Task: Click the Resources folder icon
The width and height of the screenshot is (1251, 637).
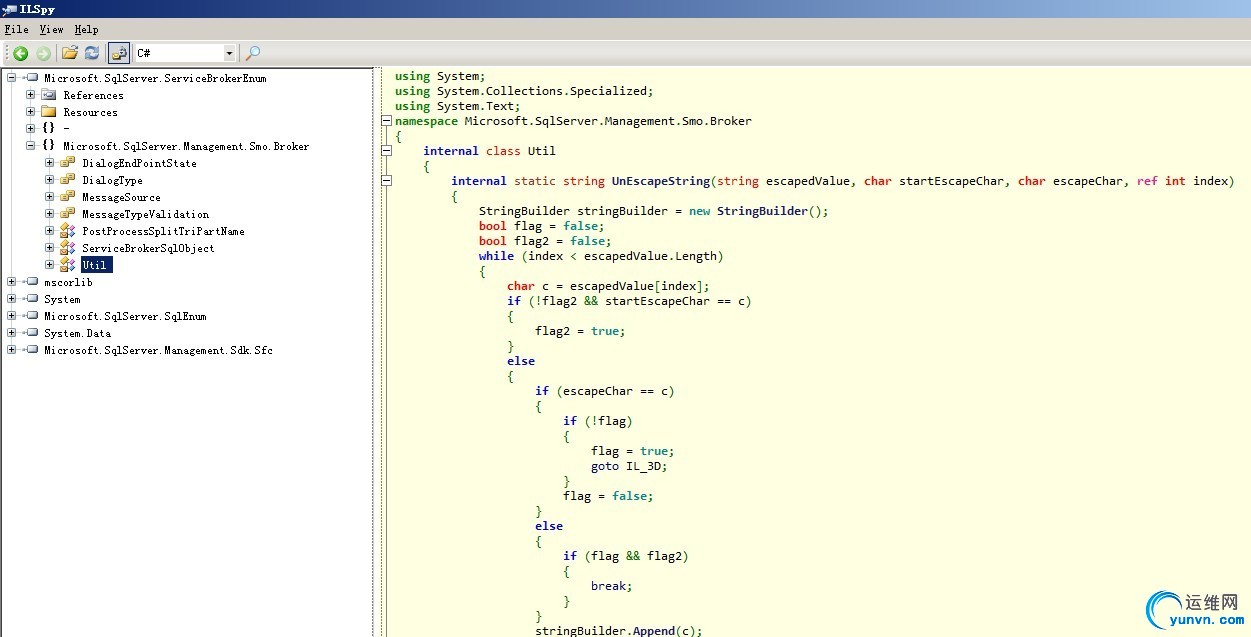Action: 49,112
